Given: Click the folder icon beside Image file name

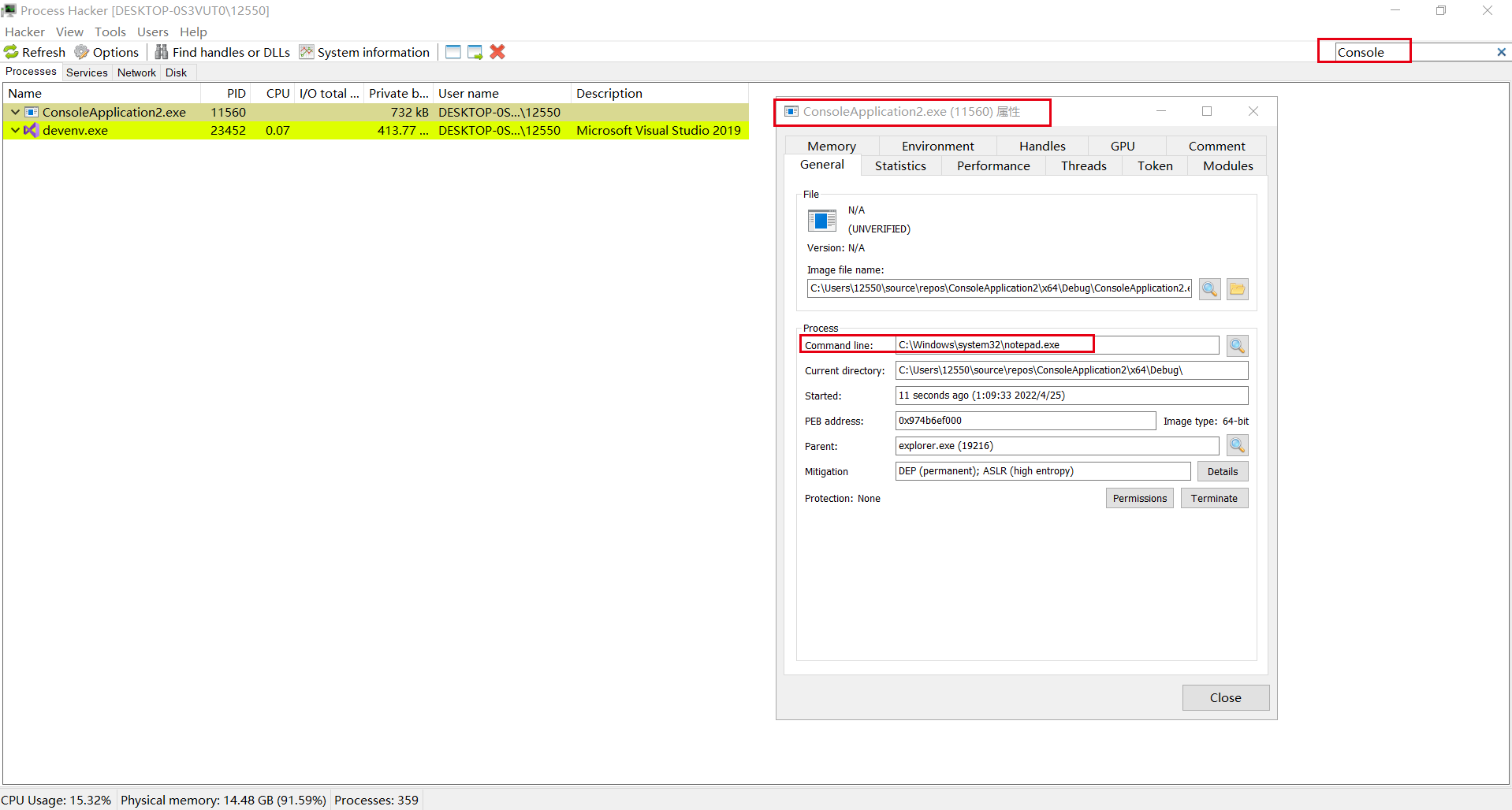Looking at the screenshot, I should point(1238,289).
